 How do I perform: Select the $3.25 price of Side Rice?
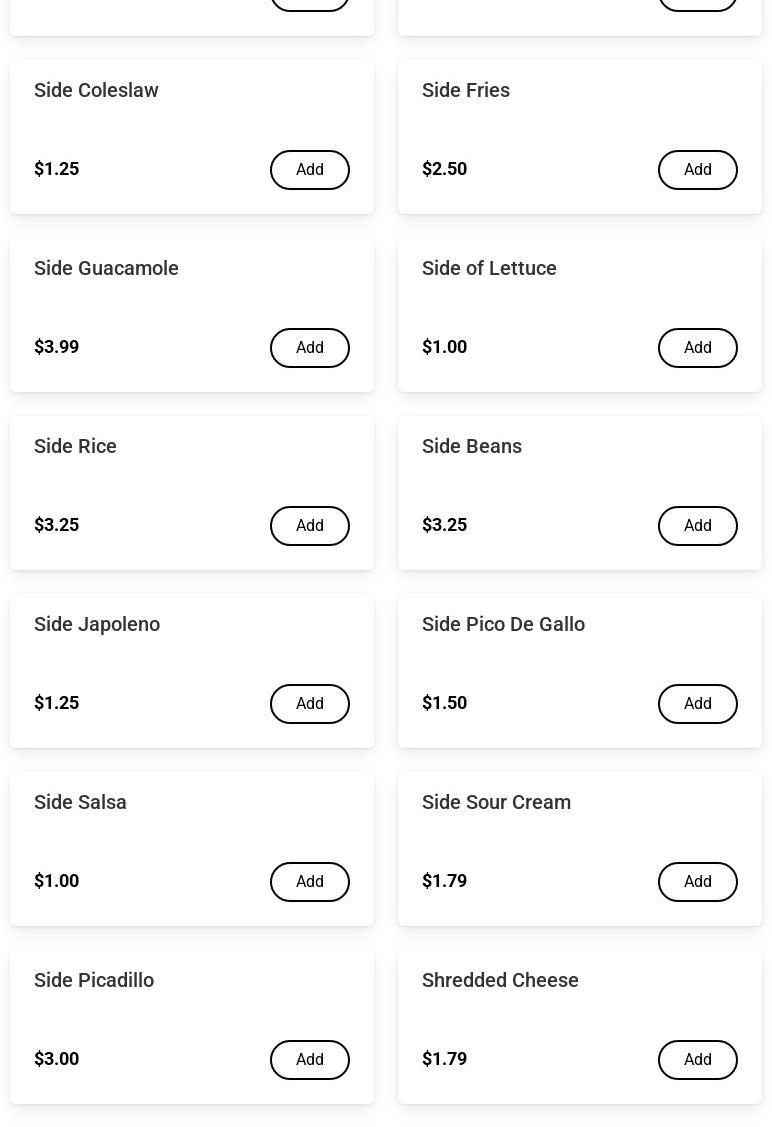tap(56, 525)
